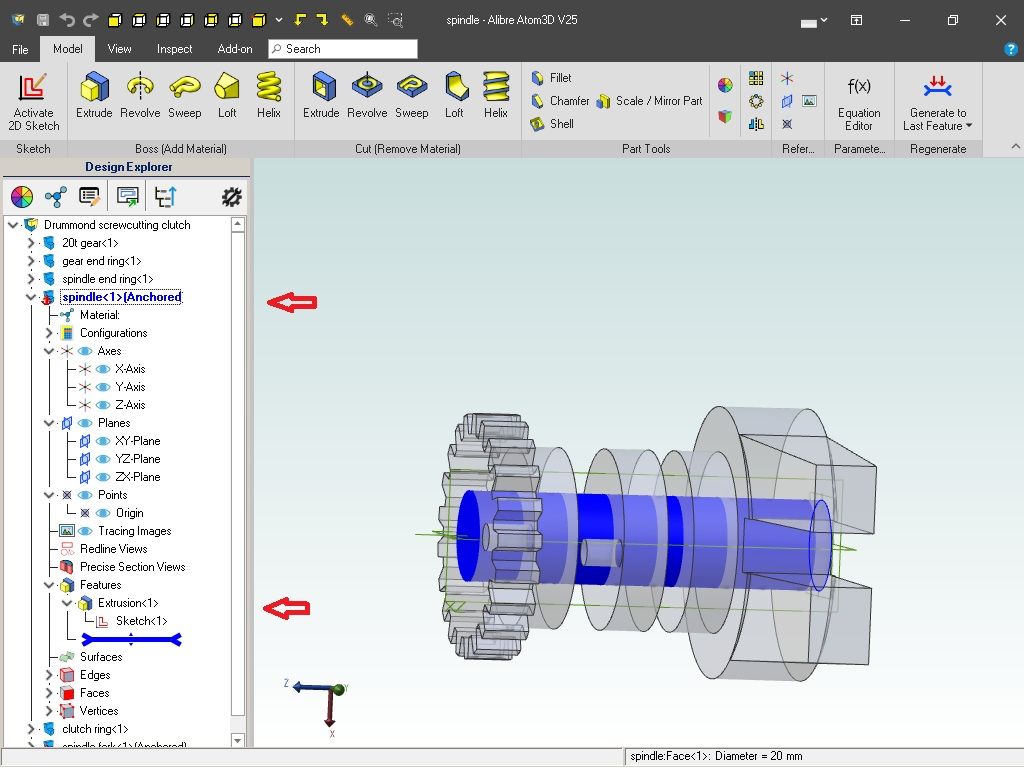Select Boss Loft tool
Screen dimensions: 1024x768
[x=227, y=95]
